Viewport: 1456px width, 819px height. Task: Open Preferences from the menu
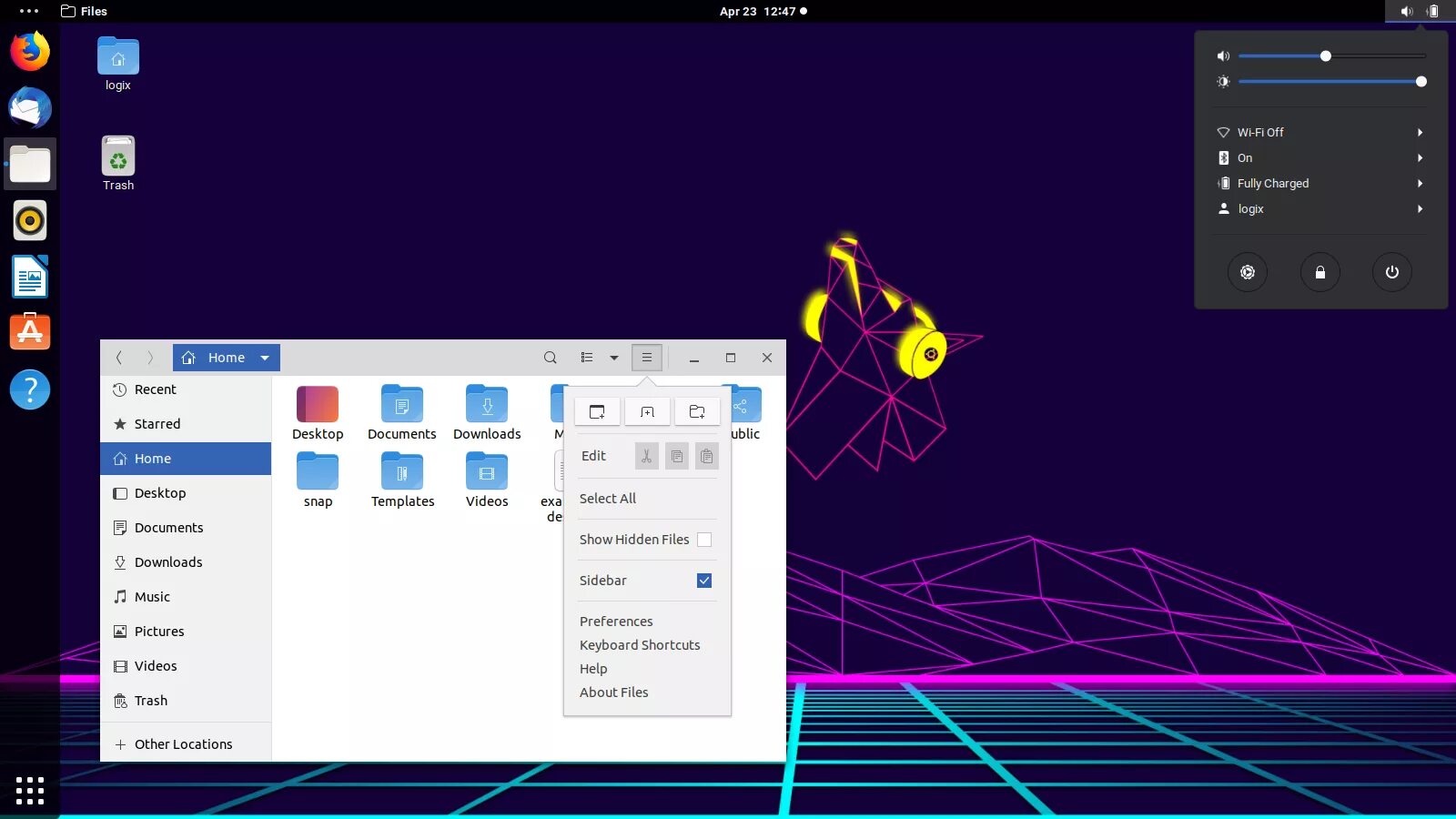click(616, 622)
